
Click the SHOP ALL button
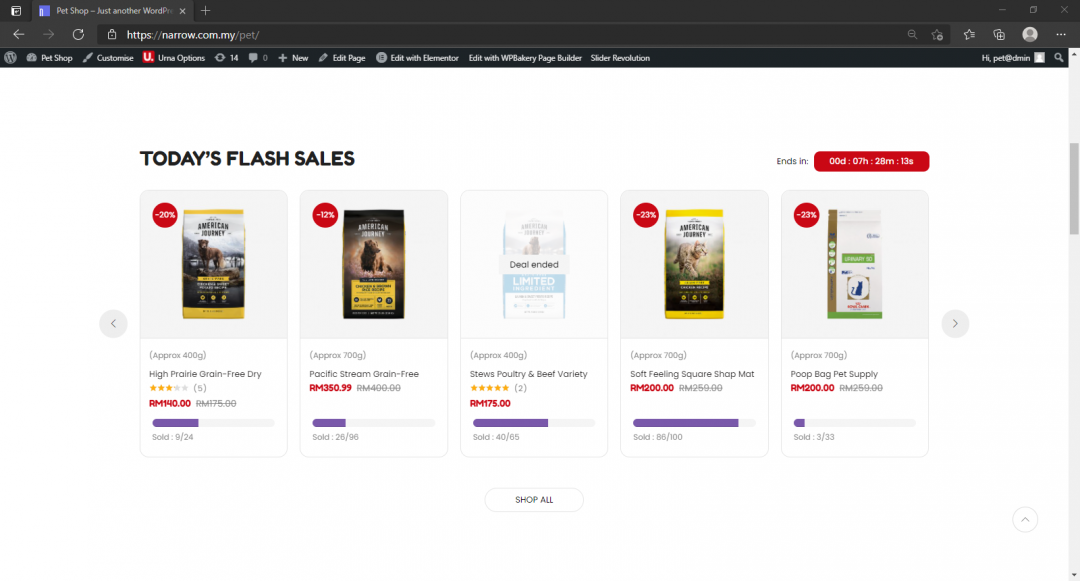point(534,500)
